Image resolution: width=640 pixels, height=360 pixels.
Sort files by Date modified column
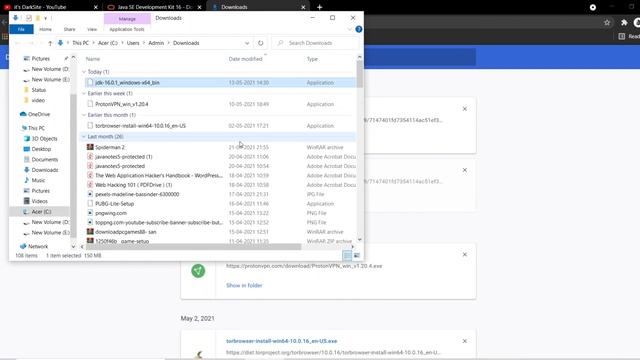(x=245, y=59)
